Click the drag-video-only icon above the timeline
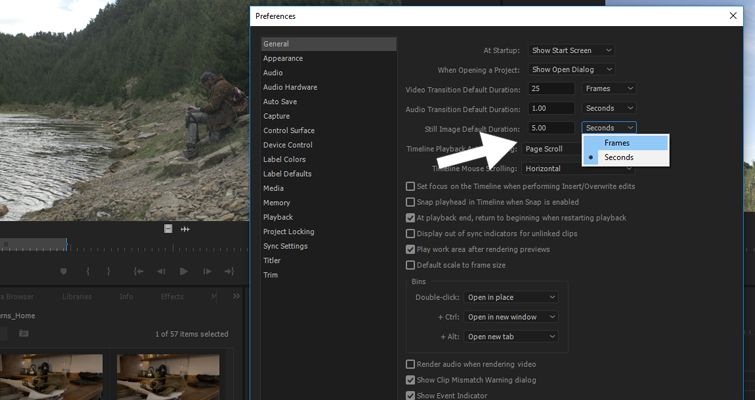Viewport: 755px width, 400px height. pyautogui.click(x=168, y=229)
